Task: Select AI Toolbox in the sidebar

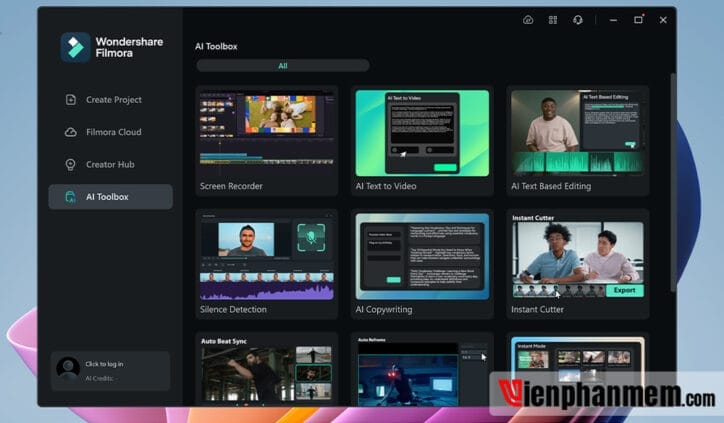Action: point(111,197)
